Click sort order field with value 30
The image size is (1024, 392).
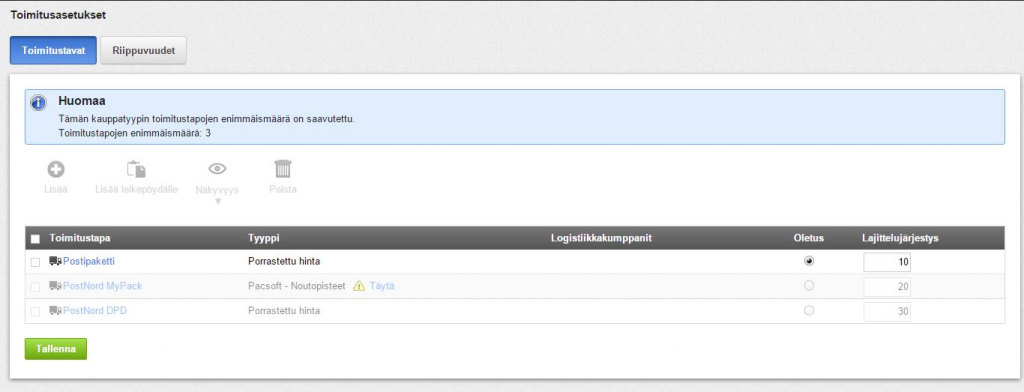click(888, 312)
